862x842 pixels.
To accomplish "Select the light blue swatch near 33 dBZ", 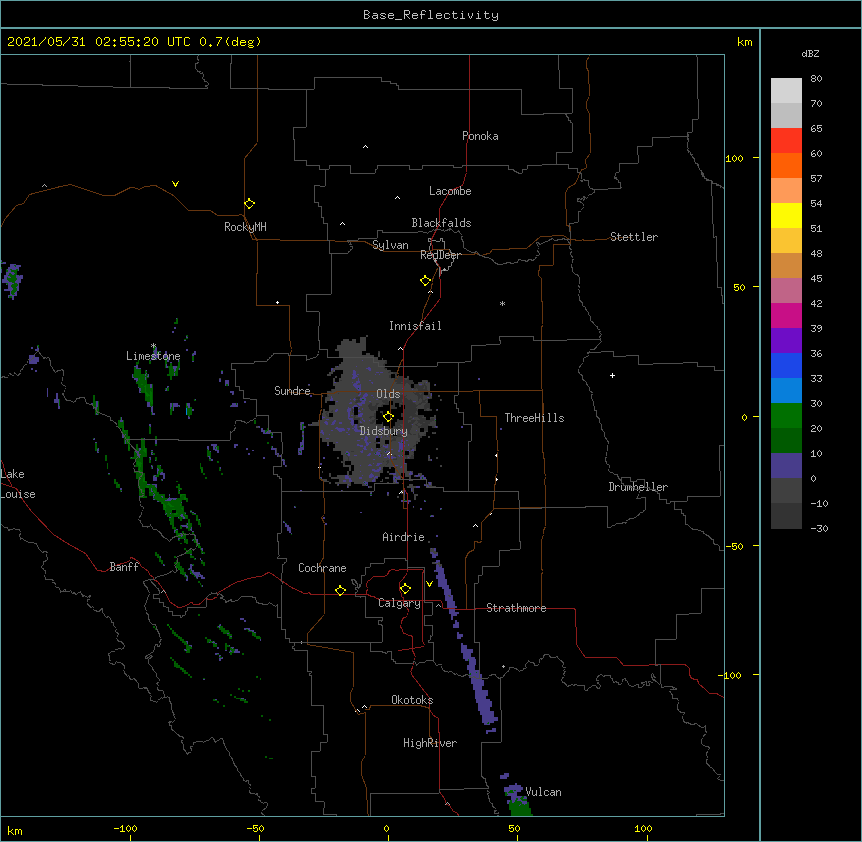I will [x=786, y=390].
